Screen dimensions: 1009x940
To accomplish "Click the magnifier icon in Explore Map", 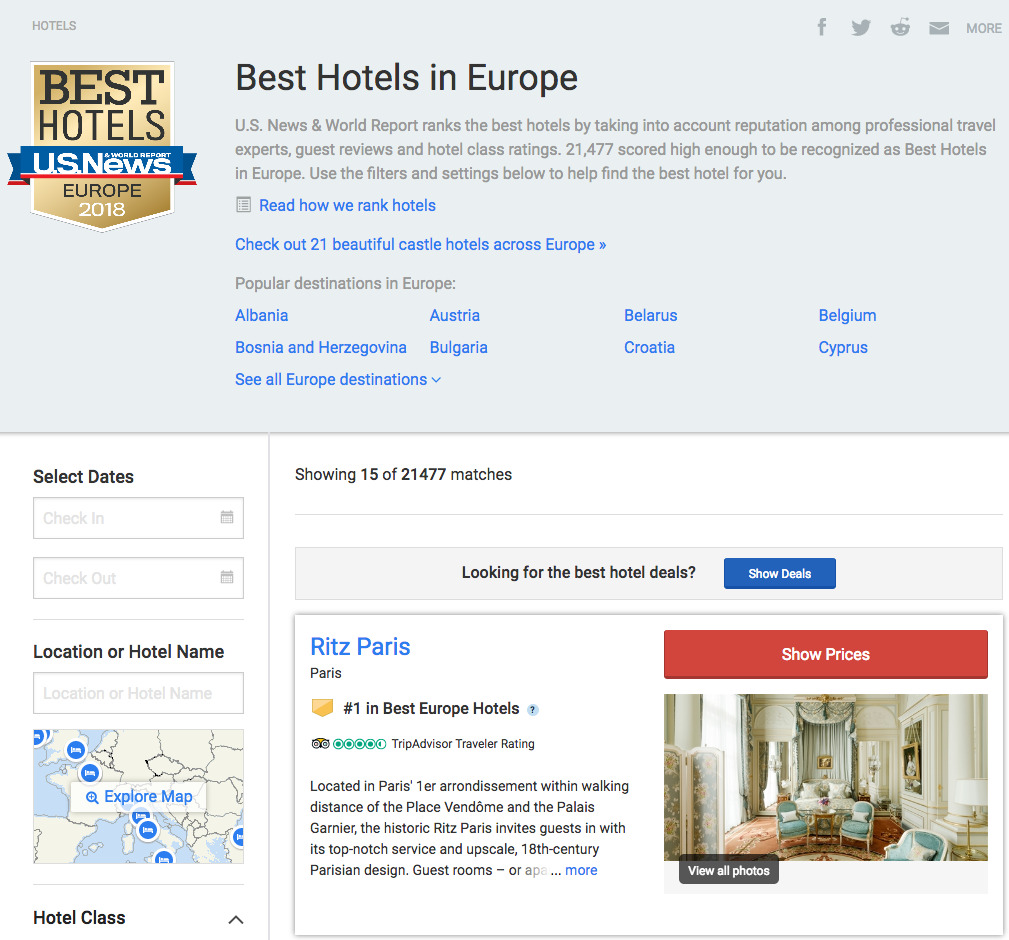I will pos(92,797).
